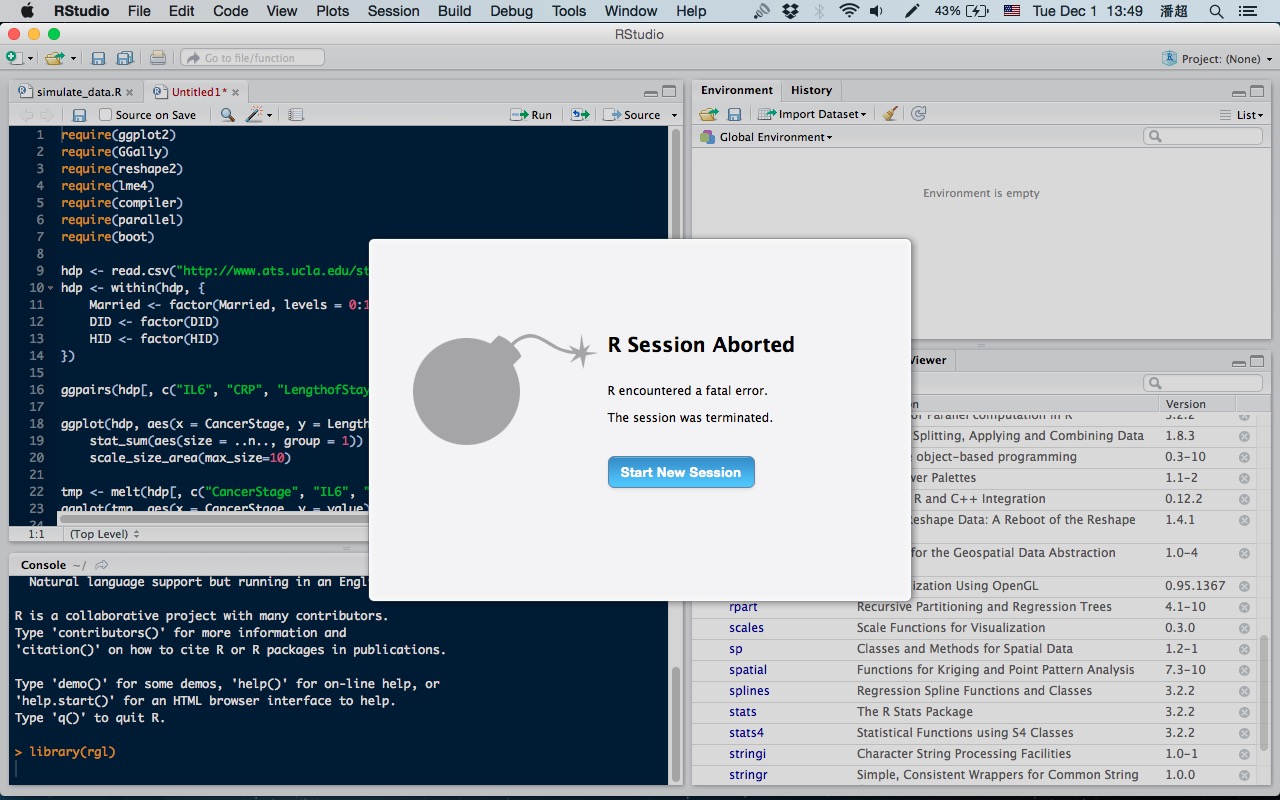Remove the rpart package via its x icon
This screenshot has height=800, width=1280.
pos(1244,607)
